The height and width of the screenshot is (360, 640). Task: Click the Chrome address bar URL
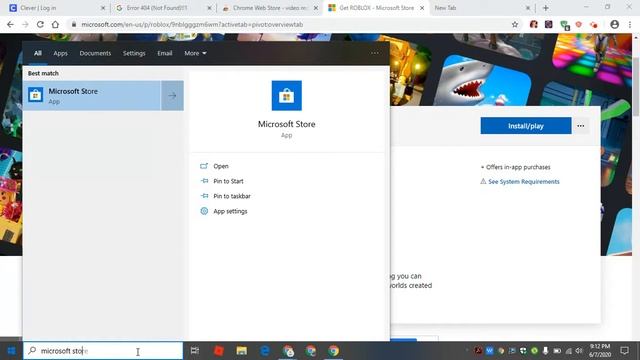[x=192, y=24]
